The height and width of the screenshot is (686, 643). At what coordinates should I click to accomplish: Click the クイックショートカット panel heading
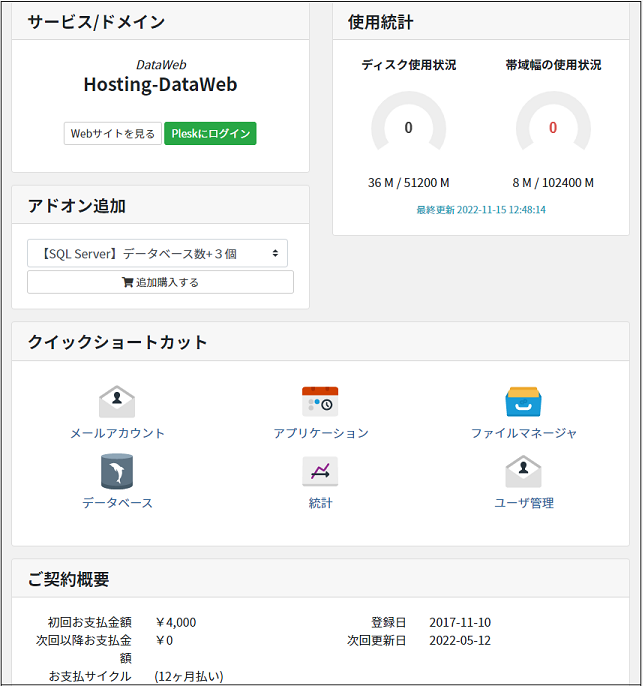pos(117,342)
